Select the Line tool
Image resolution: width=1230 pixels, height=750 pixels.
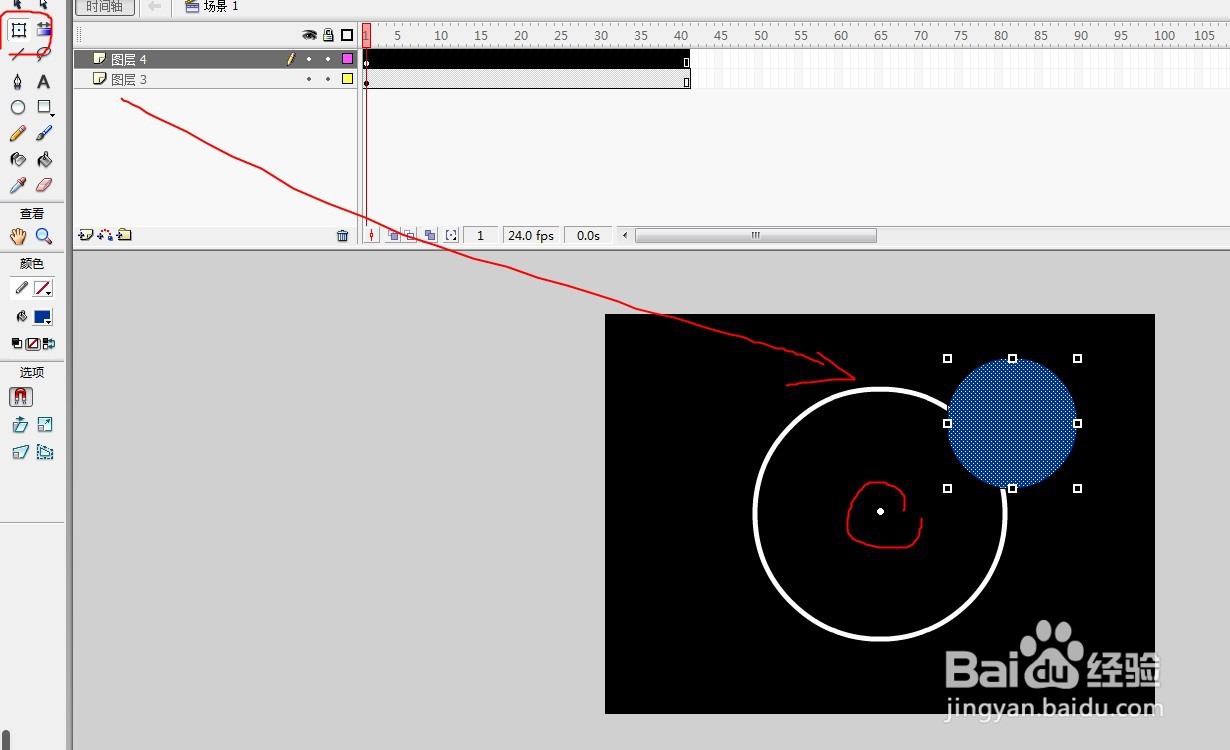18,54
